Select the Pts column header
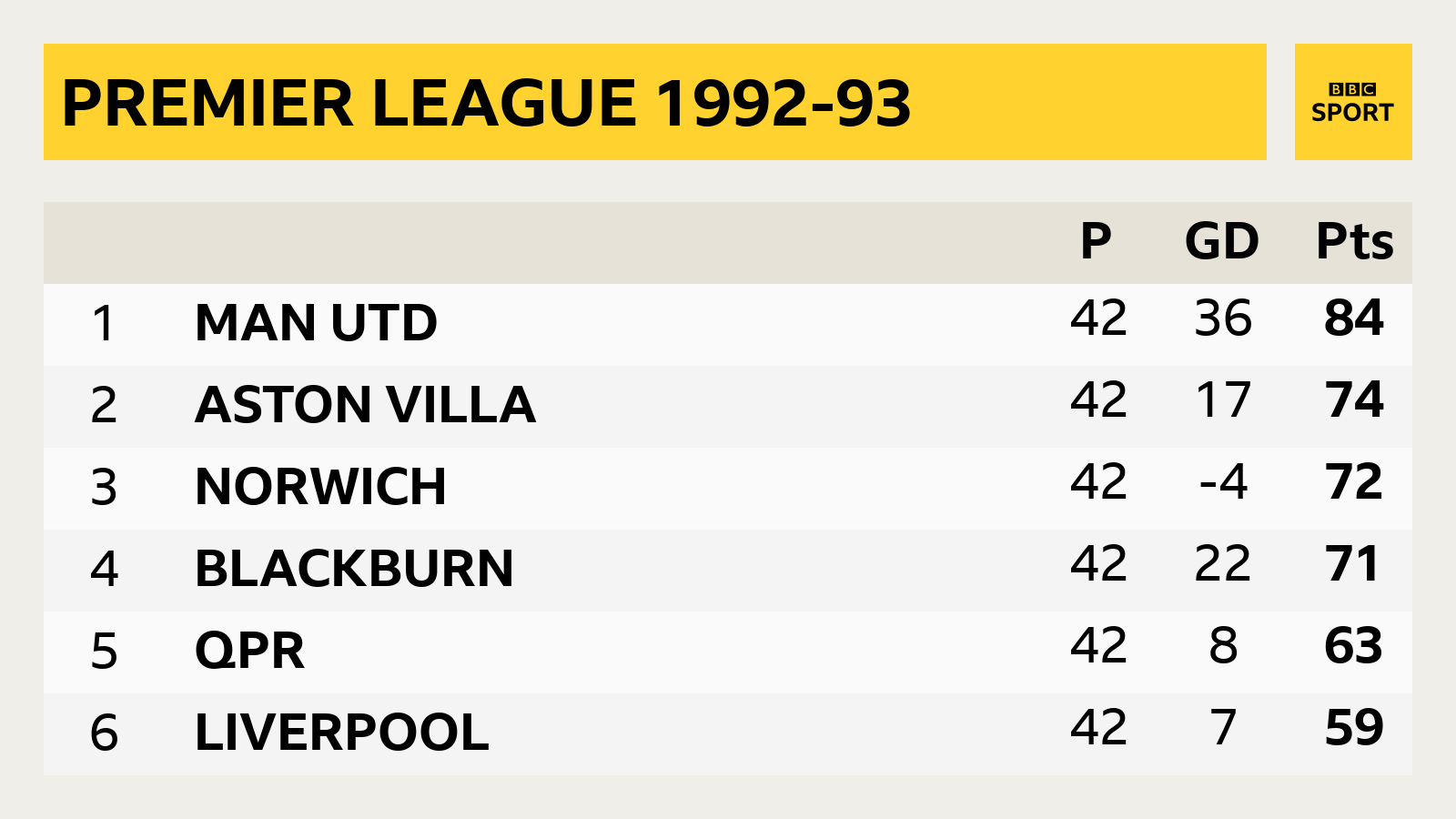This screenshot has width=1456, height=819. (1355, 241)
